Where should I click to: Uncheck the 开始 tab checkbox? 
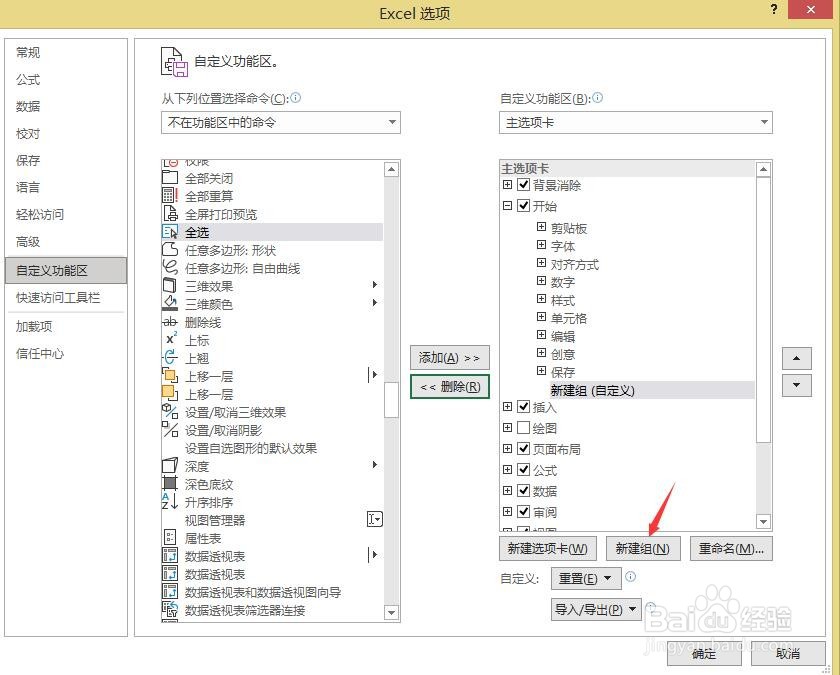tap(523, 206)
